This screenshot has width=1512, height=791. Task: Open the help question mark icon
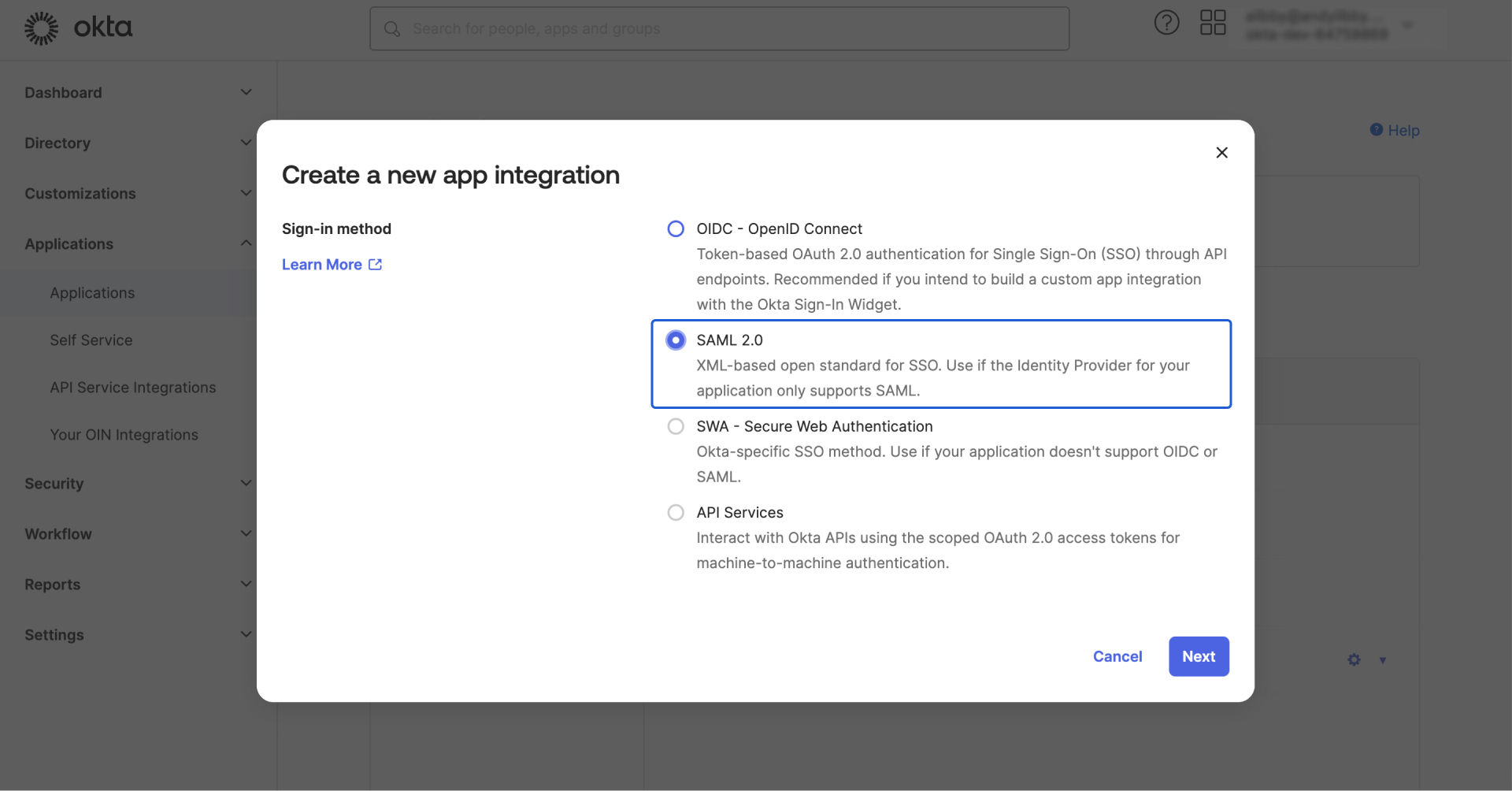point(1166,22)
